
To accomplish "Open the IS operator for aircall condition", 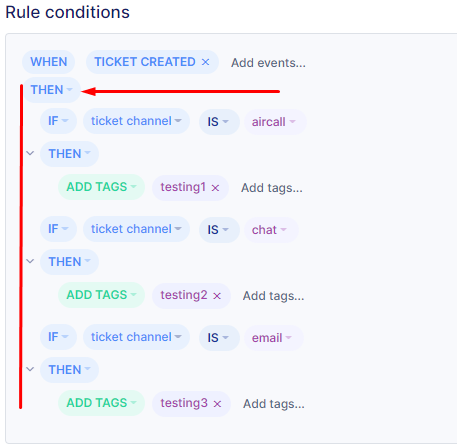I will [x=219, y=122].
